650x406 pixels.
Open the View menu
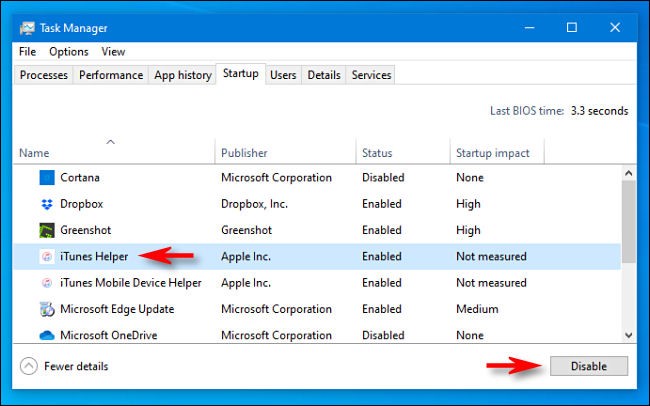click(113, 52)
